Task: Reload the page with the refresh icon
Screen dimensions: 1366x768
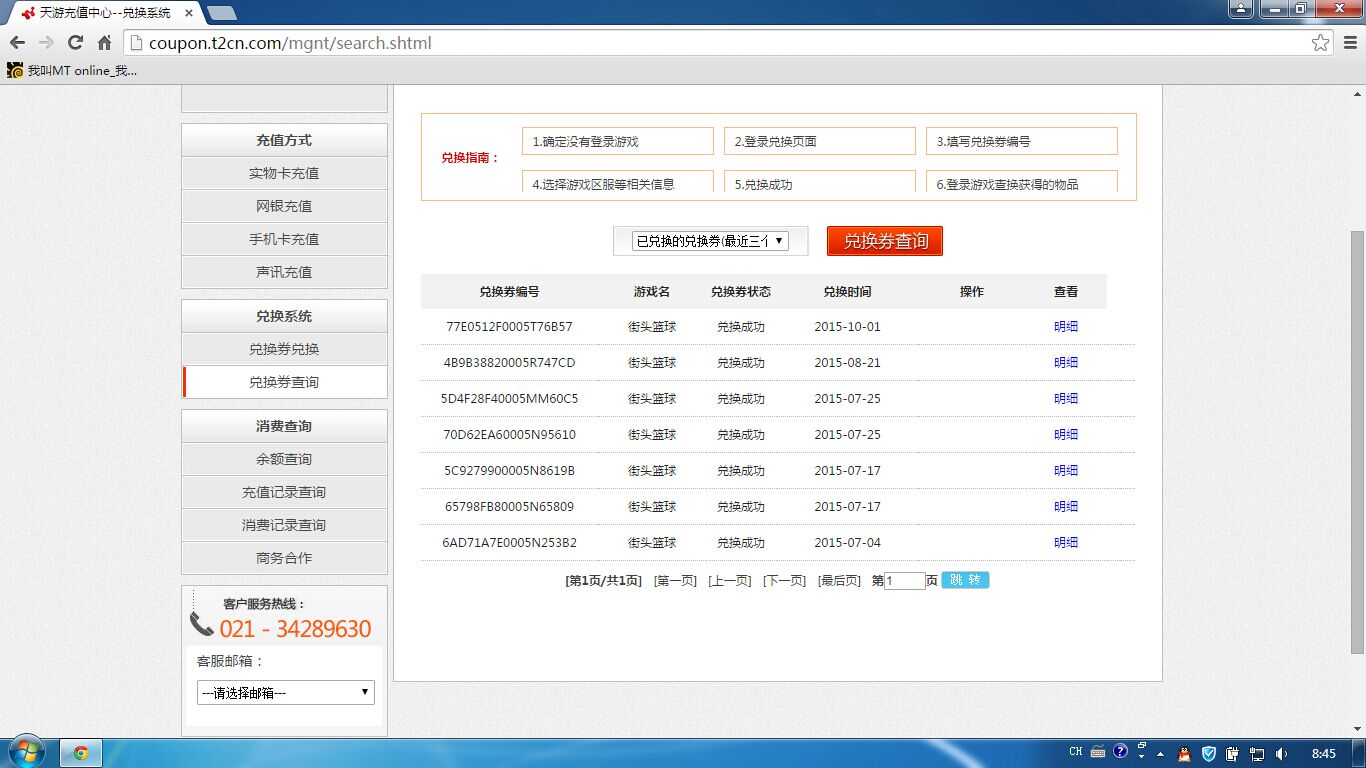Action: pyautogui.click(x=75, y=43)
